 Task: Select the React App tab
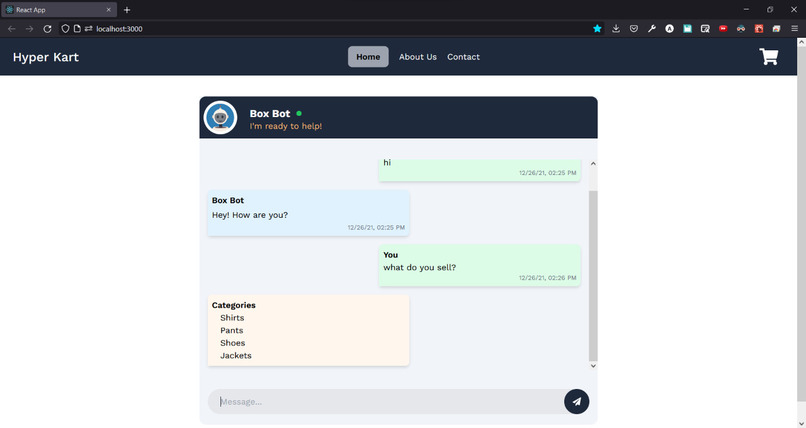pos(59,10)
